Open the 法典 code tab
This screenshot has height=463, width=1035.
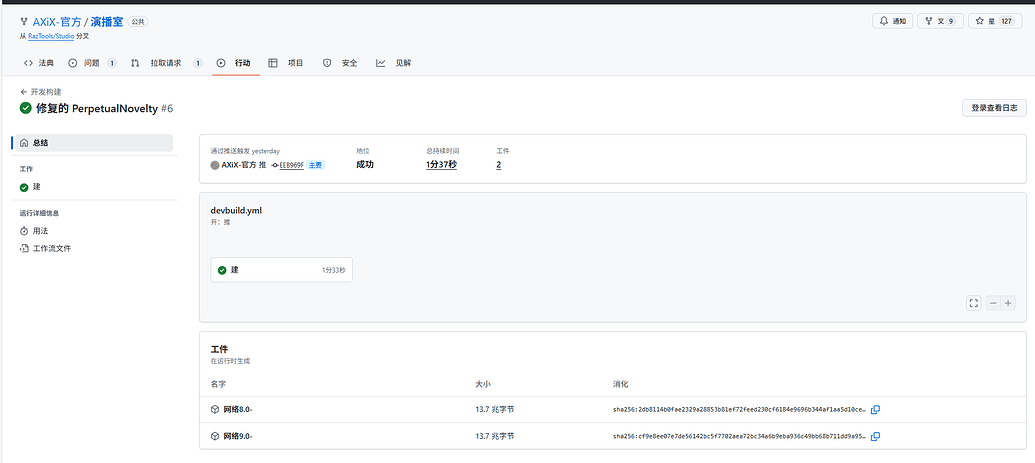(x=40, y=63)
